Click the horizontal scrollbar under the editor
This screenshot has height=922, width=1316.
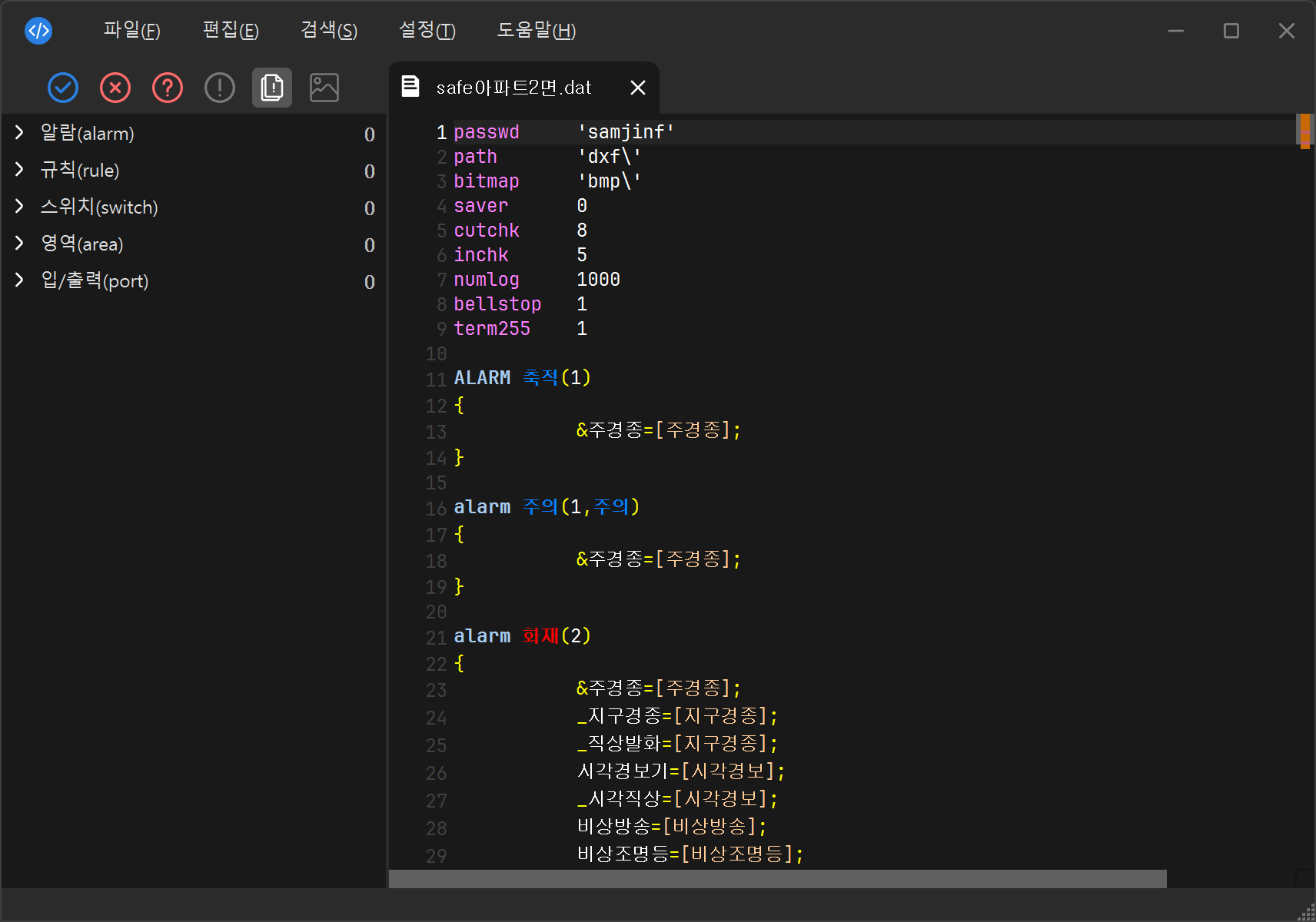tap(776, 878)
